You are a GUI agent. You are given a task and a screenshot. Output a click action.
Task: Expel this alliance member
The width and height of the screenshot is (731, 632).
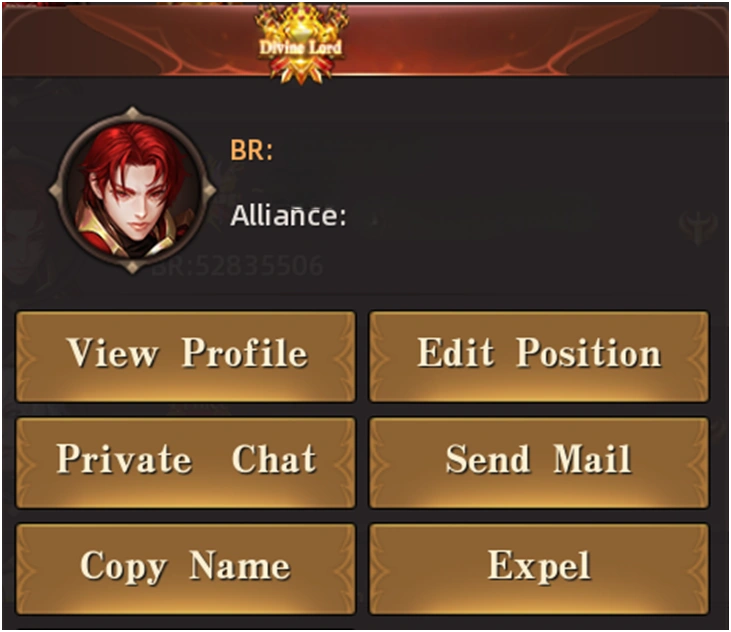point(539,569)
